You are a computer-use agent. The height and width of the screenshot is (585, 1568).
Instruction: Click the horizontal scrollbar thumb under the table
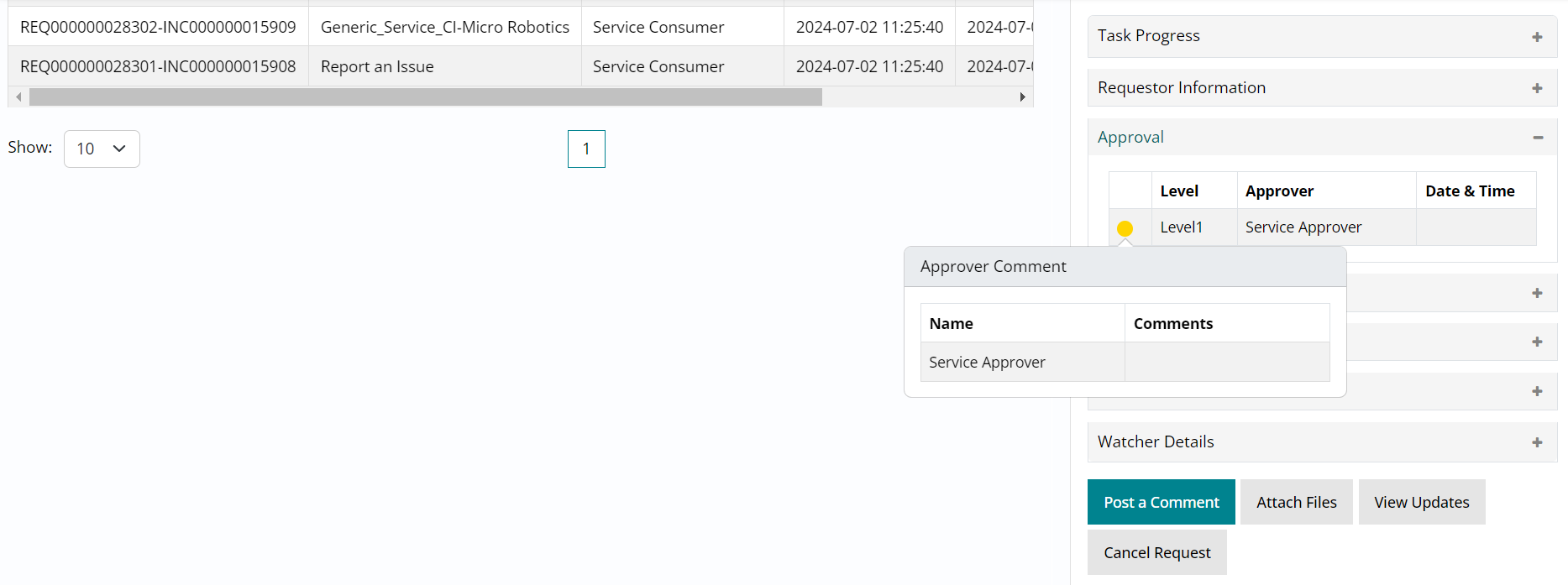425,97
